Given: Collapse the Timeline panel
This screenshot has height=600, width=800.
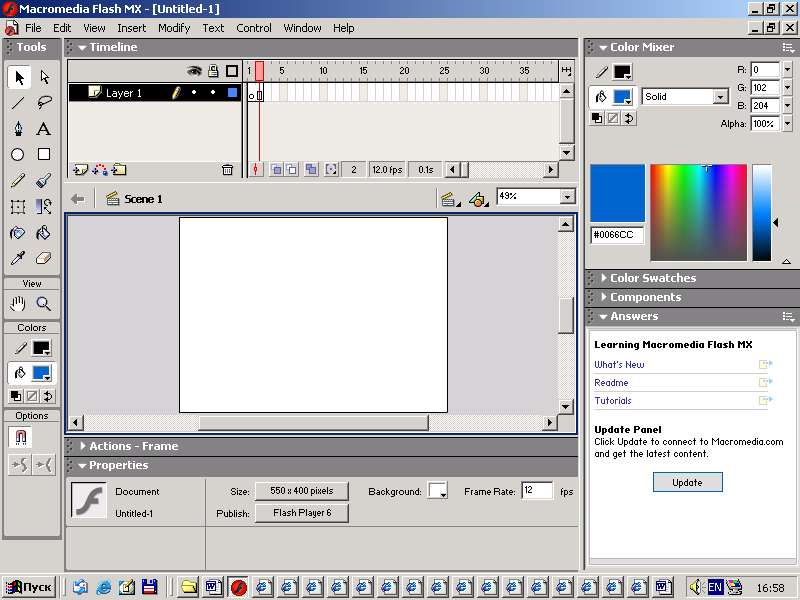Looking at the screenshot, I should tap(82, 47).
